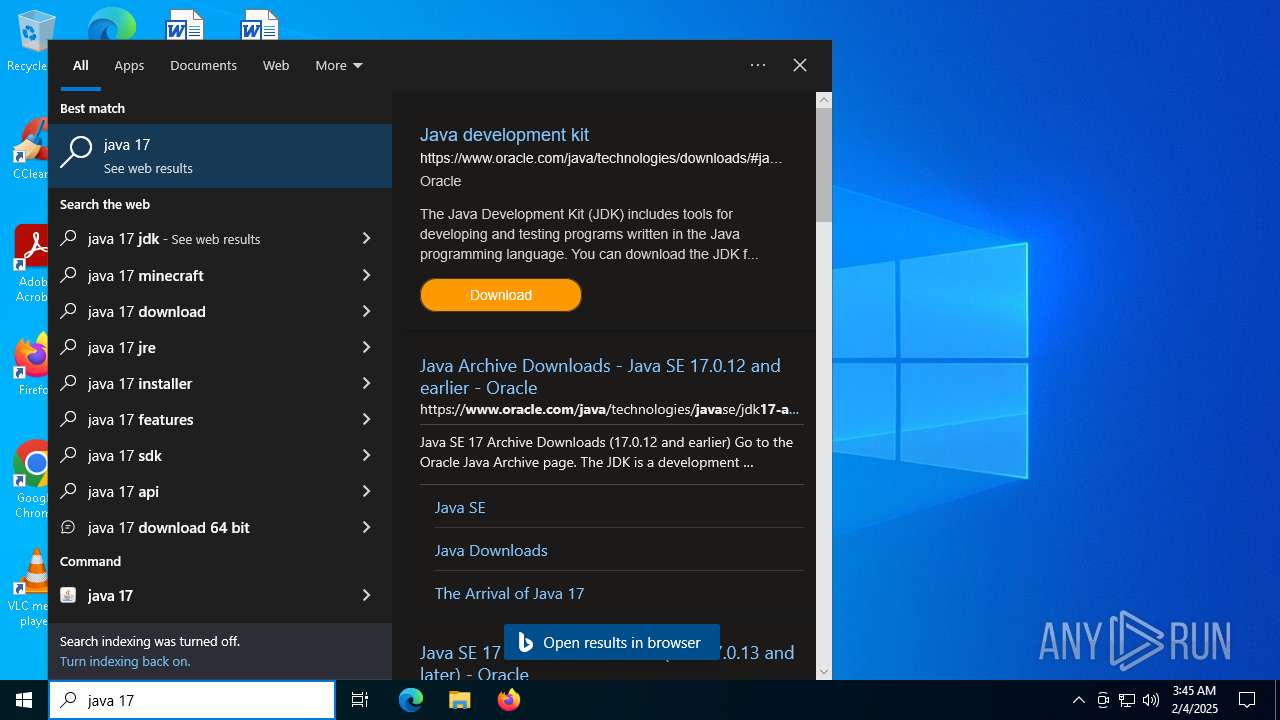
Task: Click the network icon in system tray
Action: (x=1127, y=700)
